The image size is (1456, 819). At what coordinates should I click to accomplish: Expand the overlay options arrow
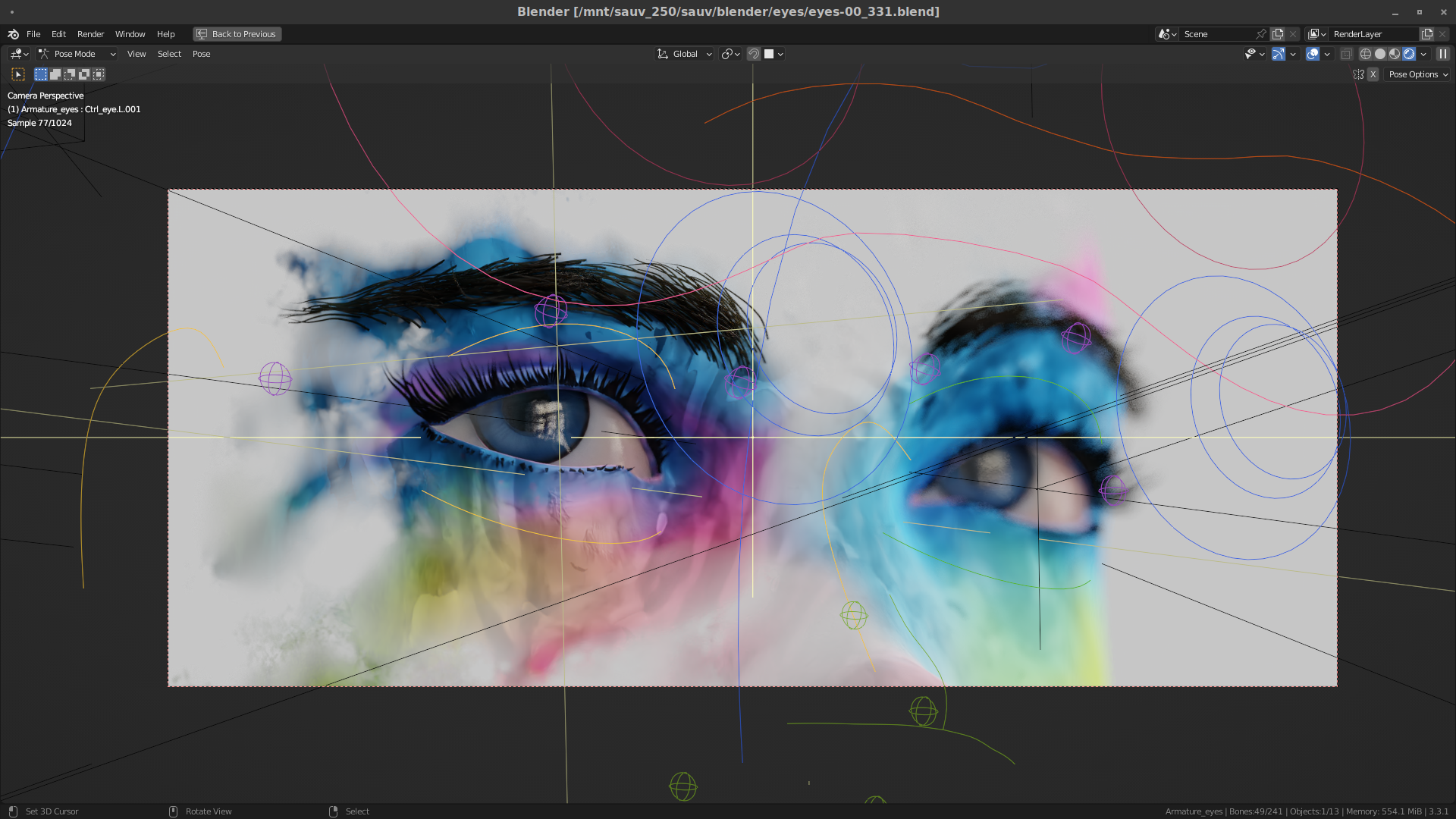tap(1327, 54)
